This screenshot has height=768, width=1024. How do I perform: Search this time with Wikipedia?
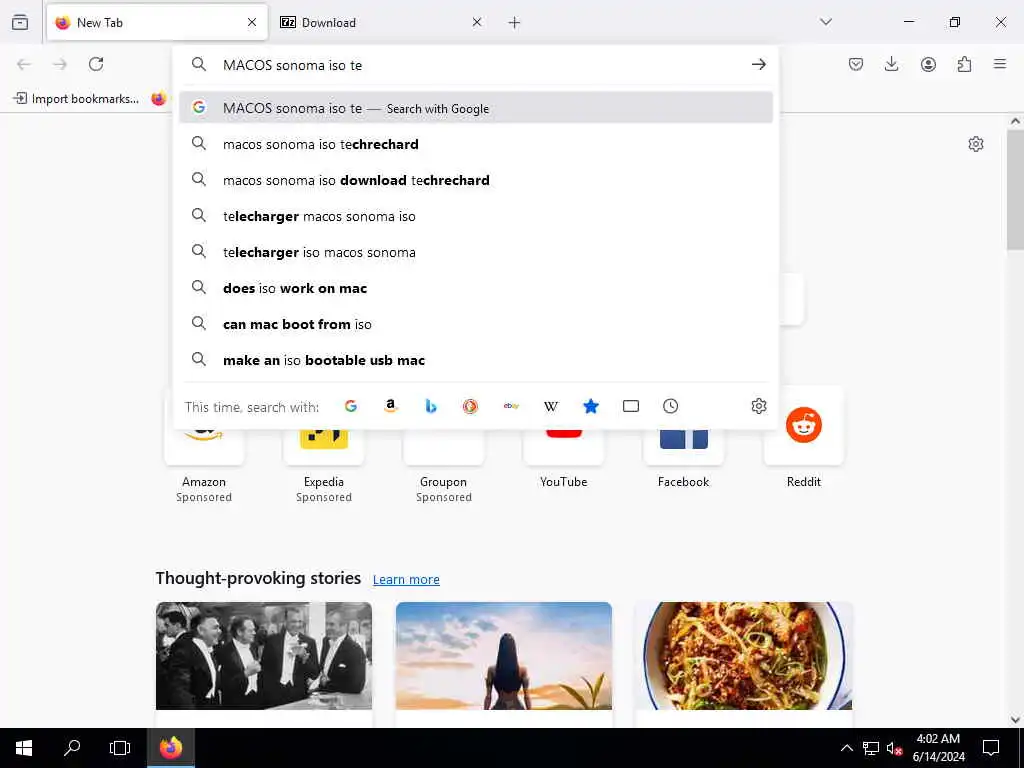551,406
